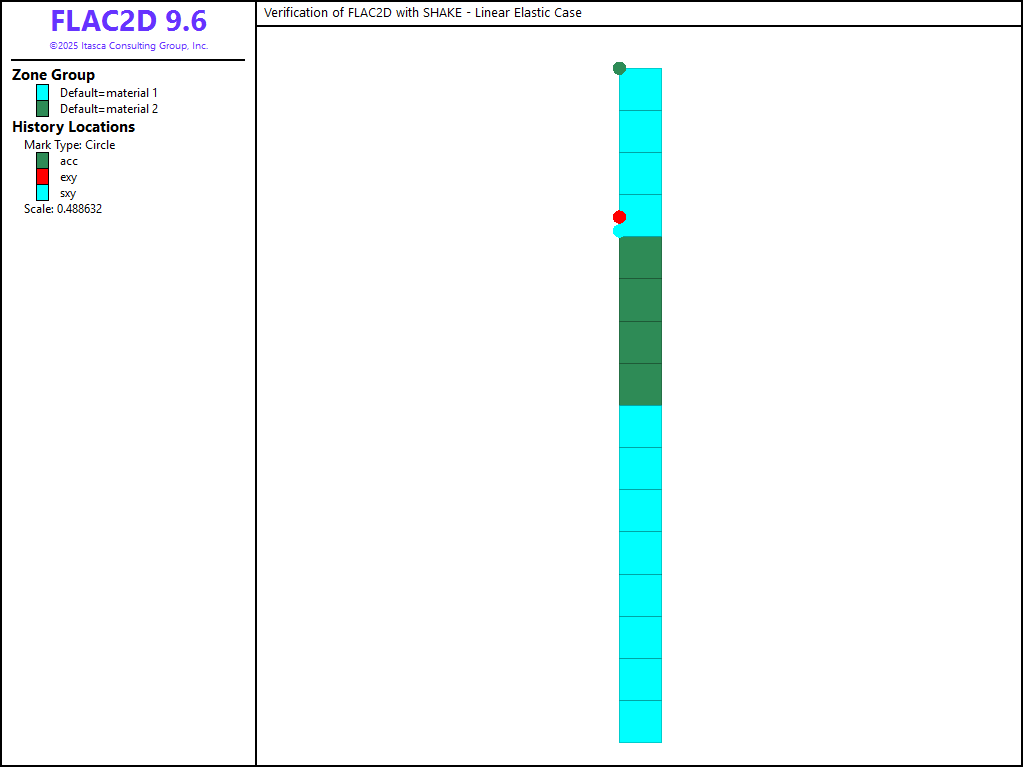Click the Default=material 1 legend label

(108, 93)
